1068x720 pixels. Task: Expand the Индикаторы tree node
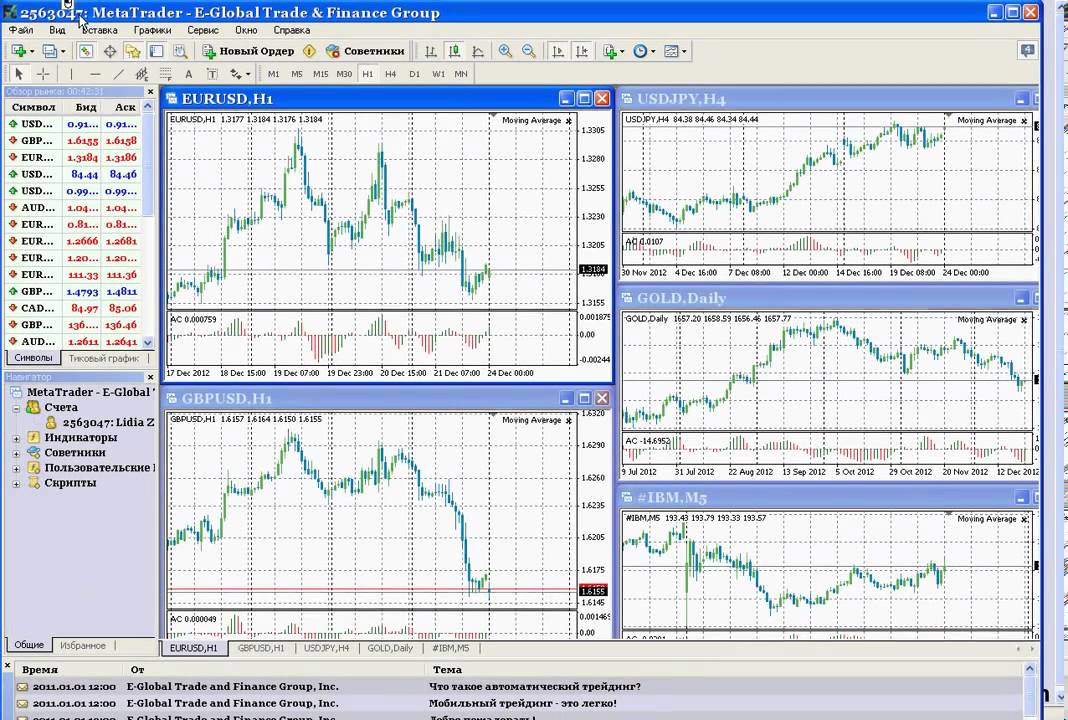tap(16, 438)
